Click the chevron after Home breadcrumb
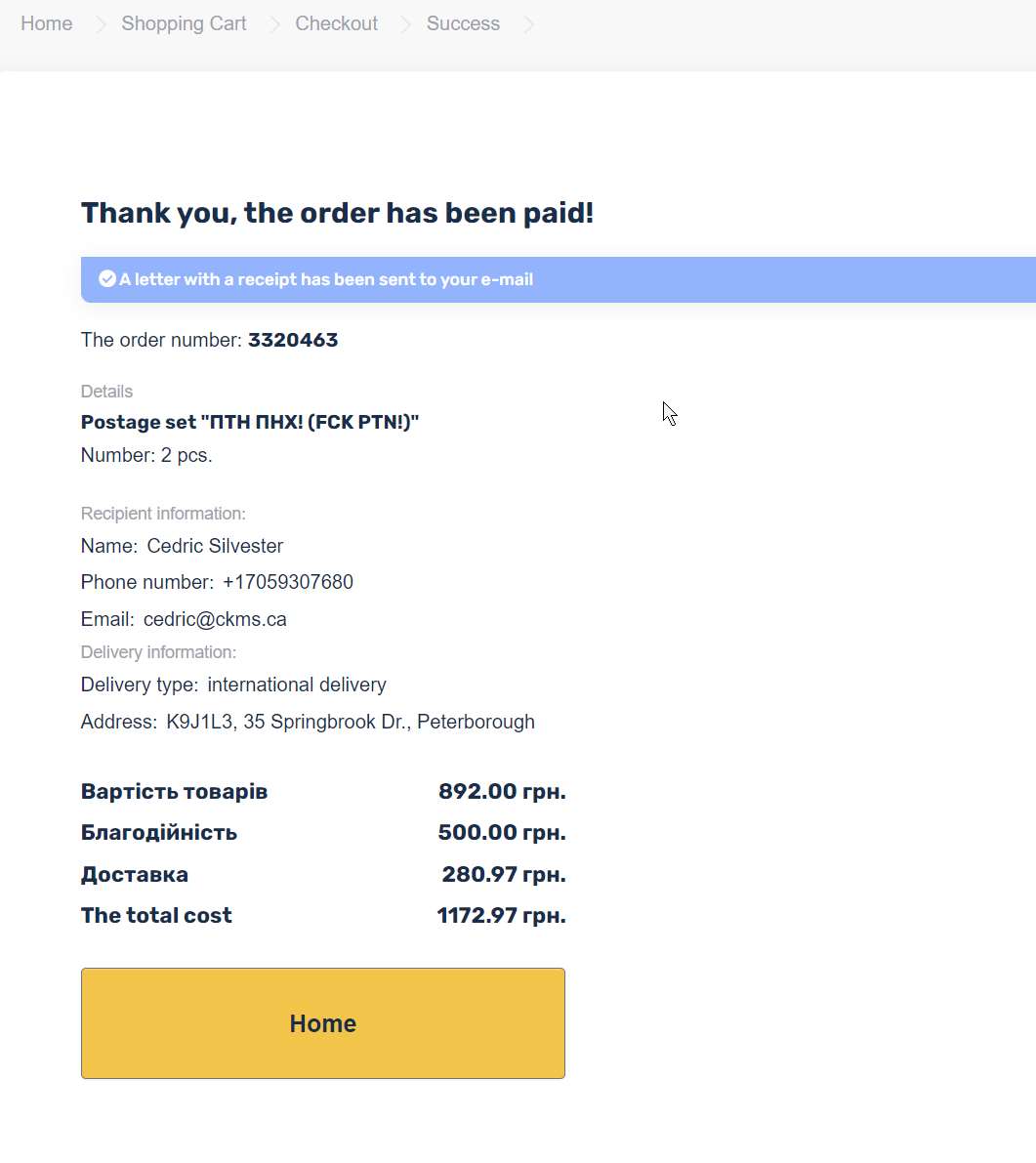 click(x=99, y=24)
